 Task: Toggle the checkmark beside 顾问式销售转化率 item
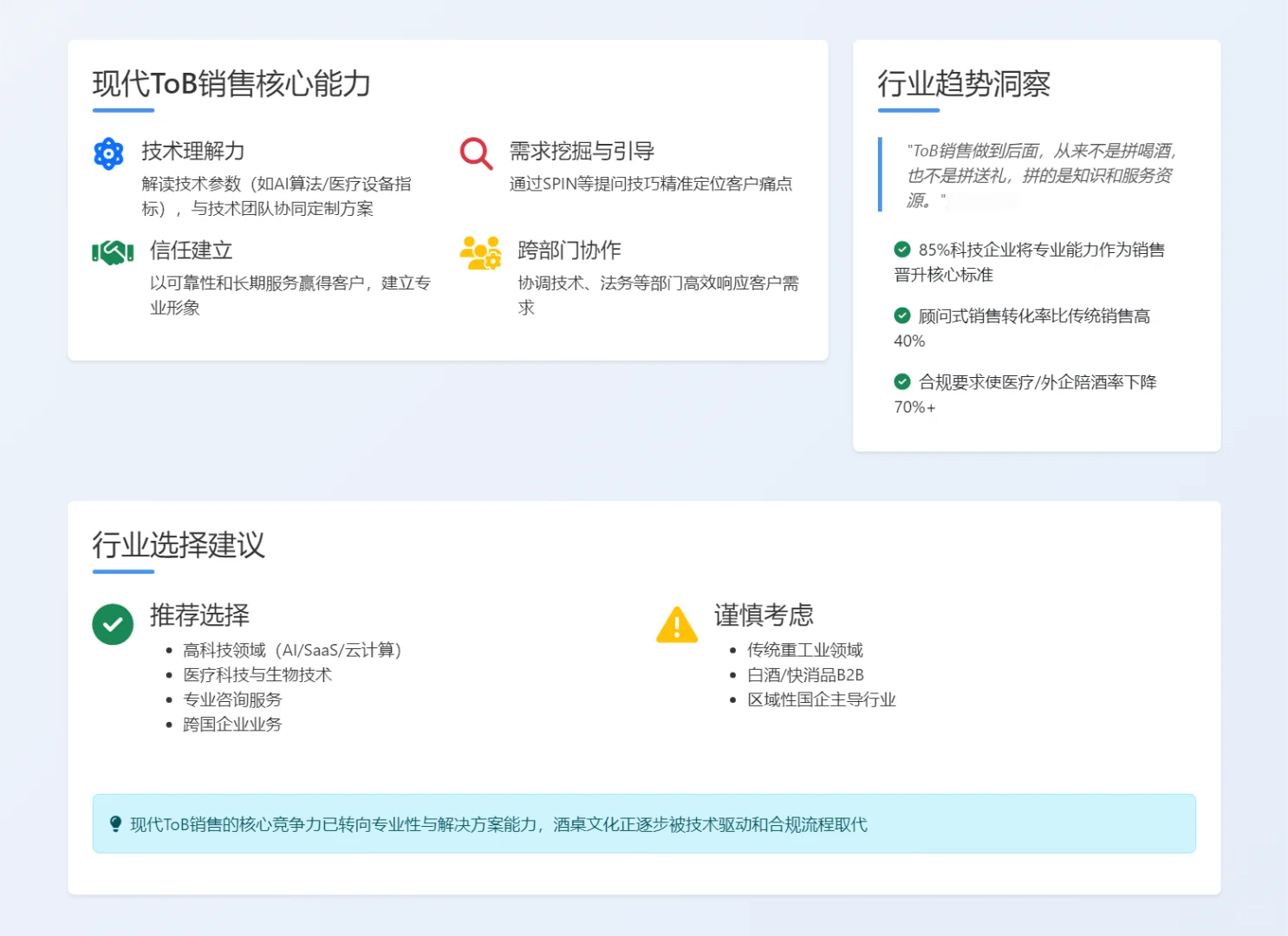tap(901, 315)
